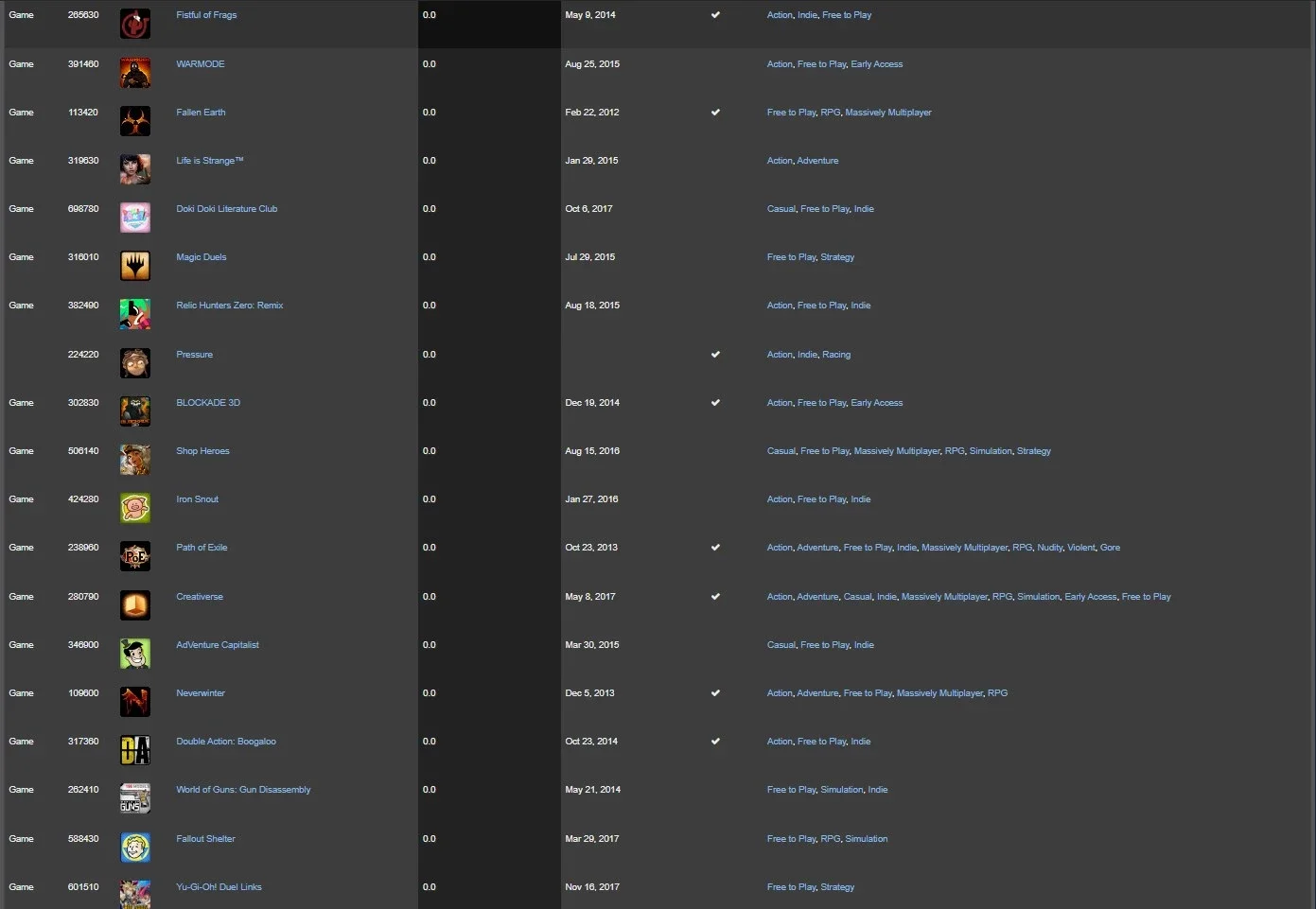
Task: Select the Racing tag in the Pressure row
Action: 836,355
